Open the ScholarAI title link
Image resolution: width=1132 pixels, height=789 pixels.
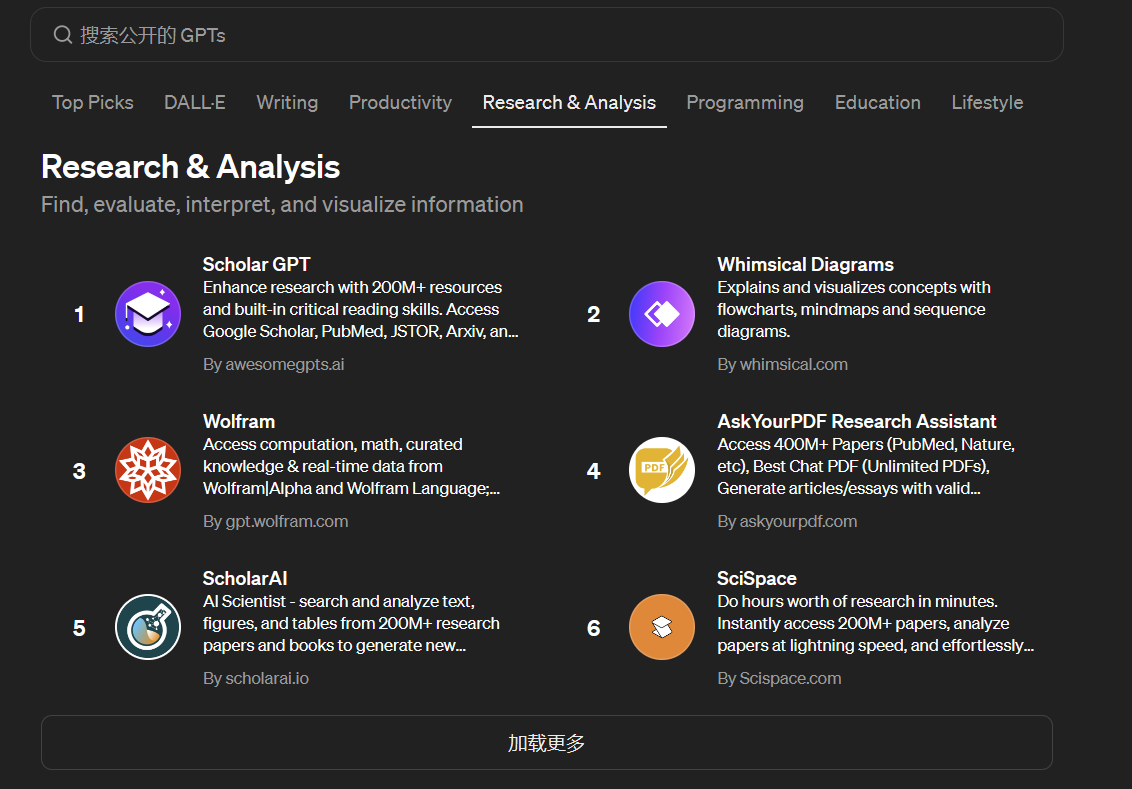(x=245, y=578)
